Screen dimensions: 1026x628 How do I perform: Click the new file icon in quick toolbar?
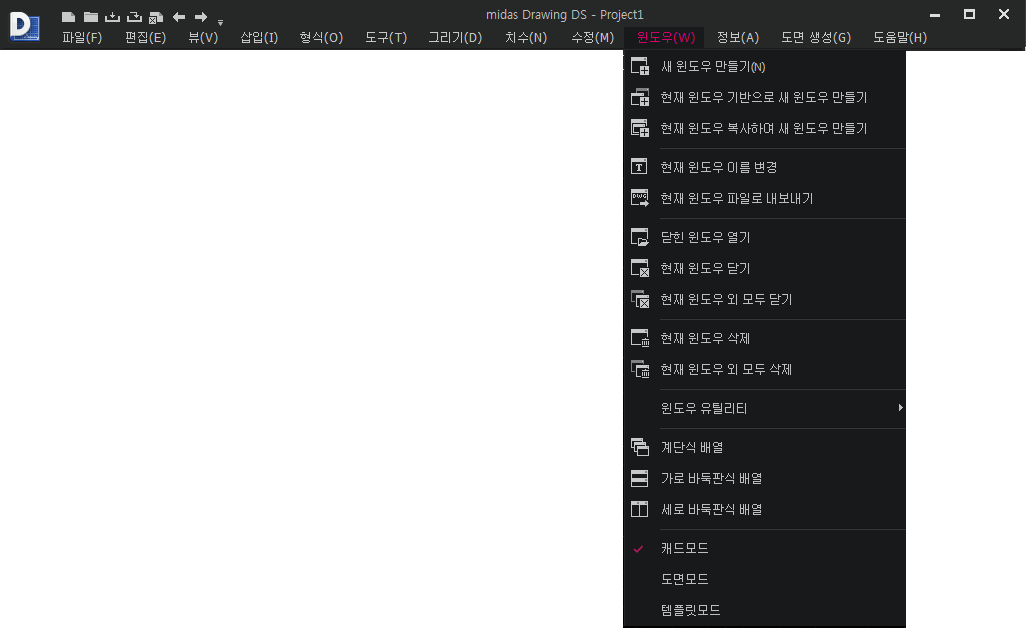point(68,17)
